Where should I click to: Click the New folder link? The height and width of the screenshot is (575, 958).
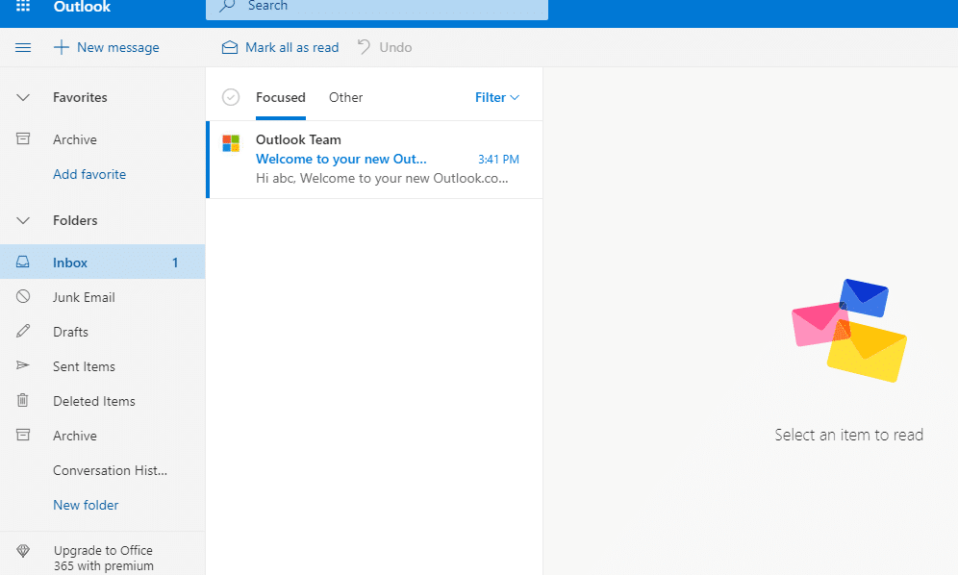click(86, 505)
